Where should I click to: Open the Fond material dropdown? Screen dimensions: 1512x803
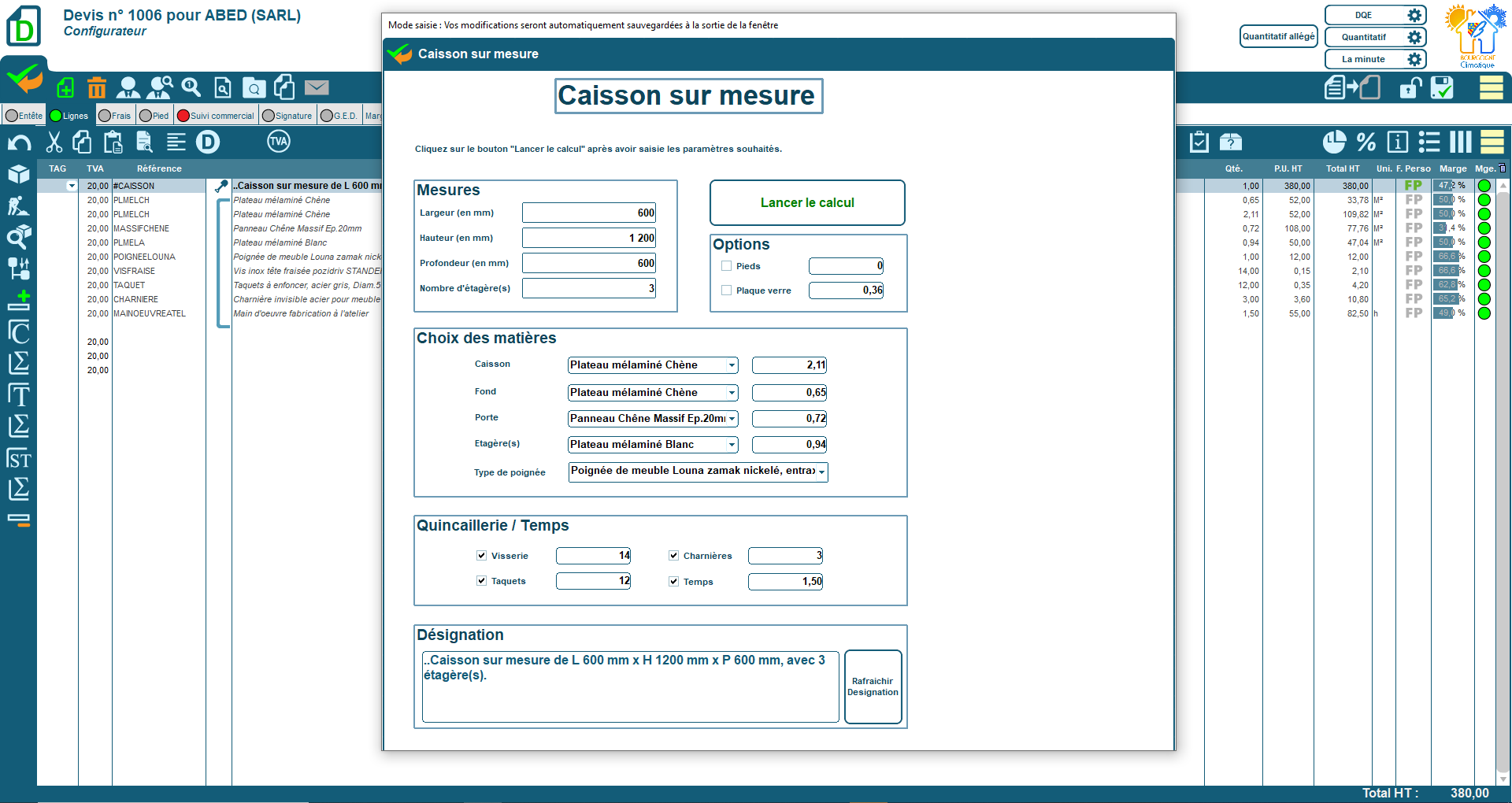732,393
